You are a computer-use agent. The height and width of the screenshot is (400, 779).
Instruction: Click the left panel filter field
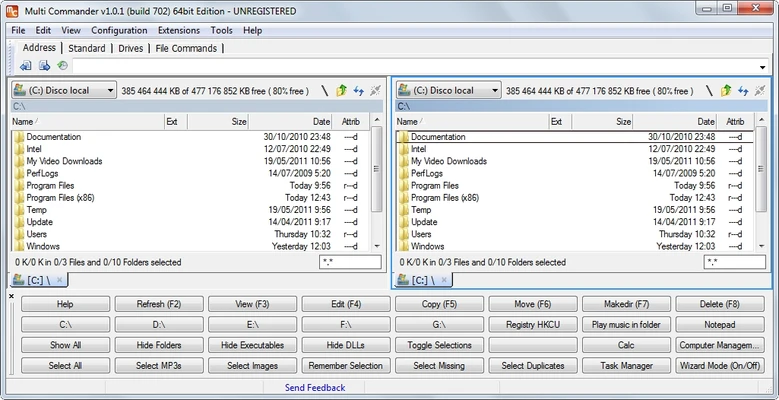click(x=350, y=262)
